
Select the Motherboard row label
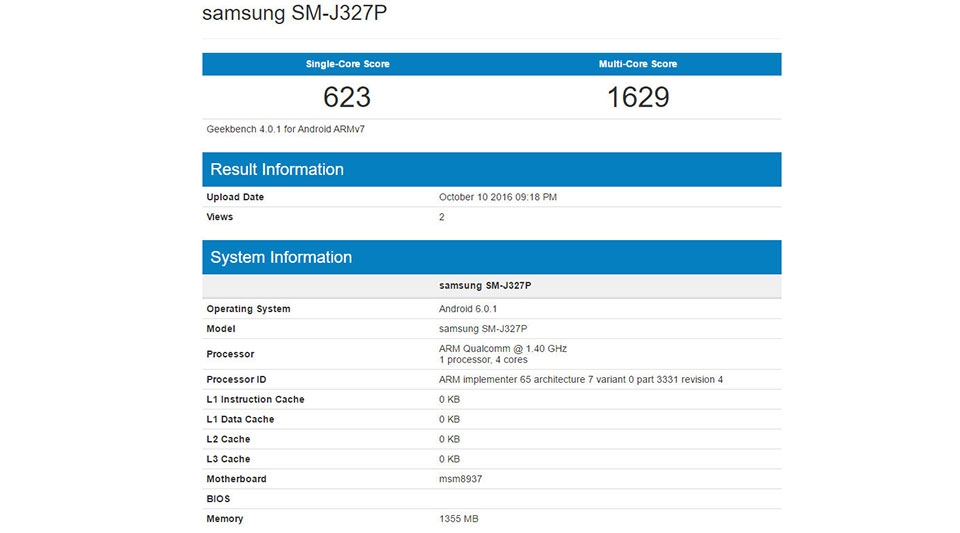coord(236,479)
